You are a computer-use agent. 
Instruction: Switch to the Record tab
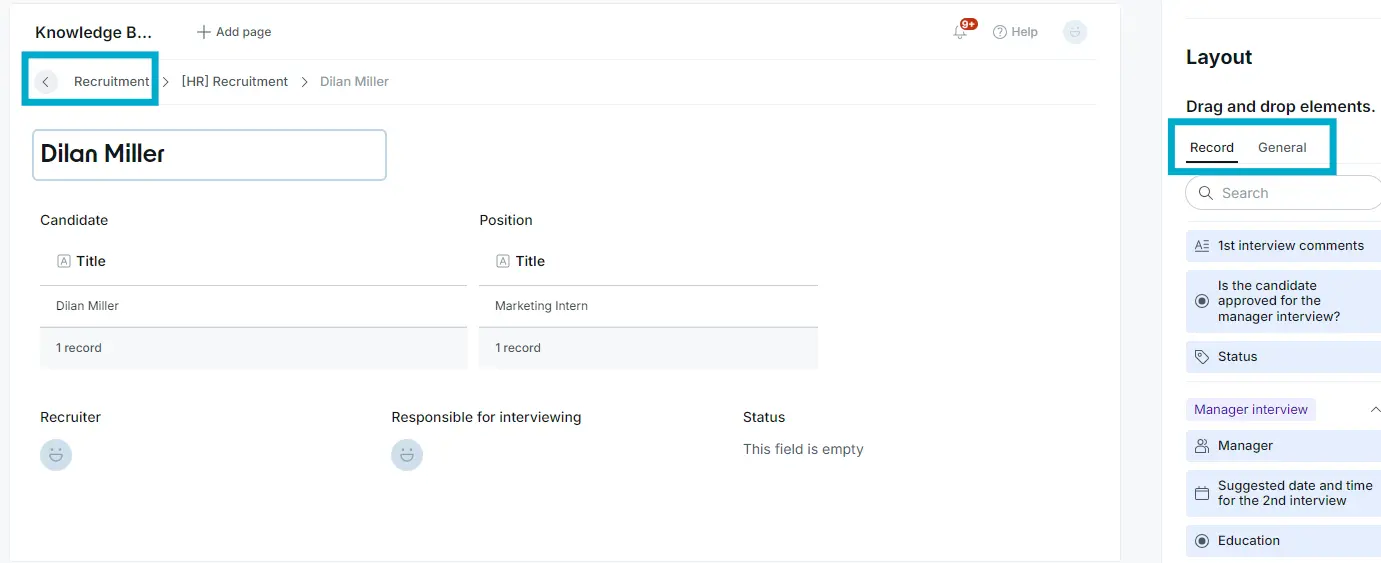coord(1212,148)
